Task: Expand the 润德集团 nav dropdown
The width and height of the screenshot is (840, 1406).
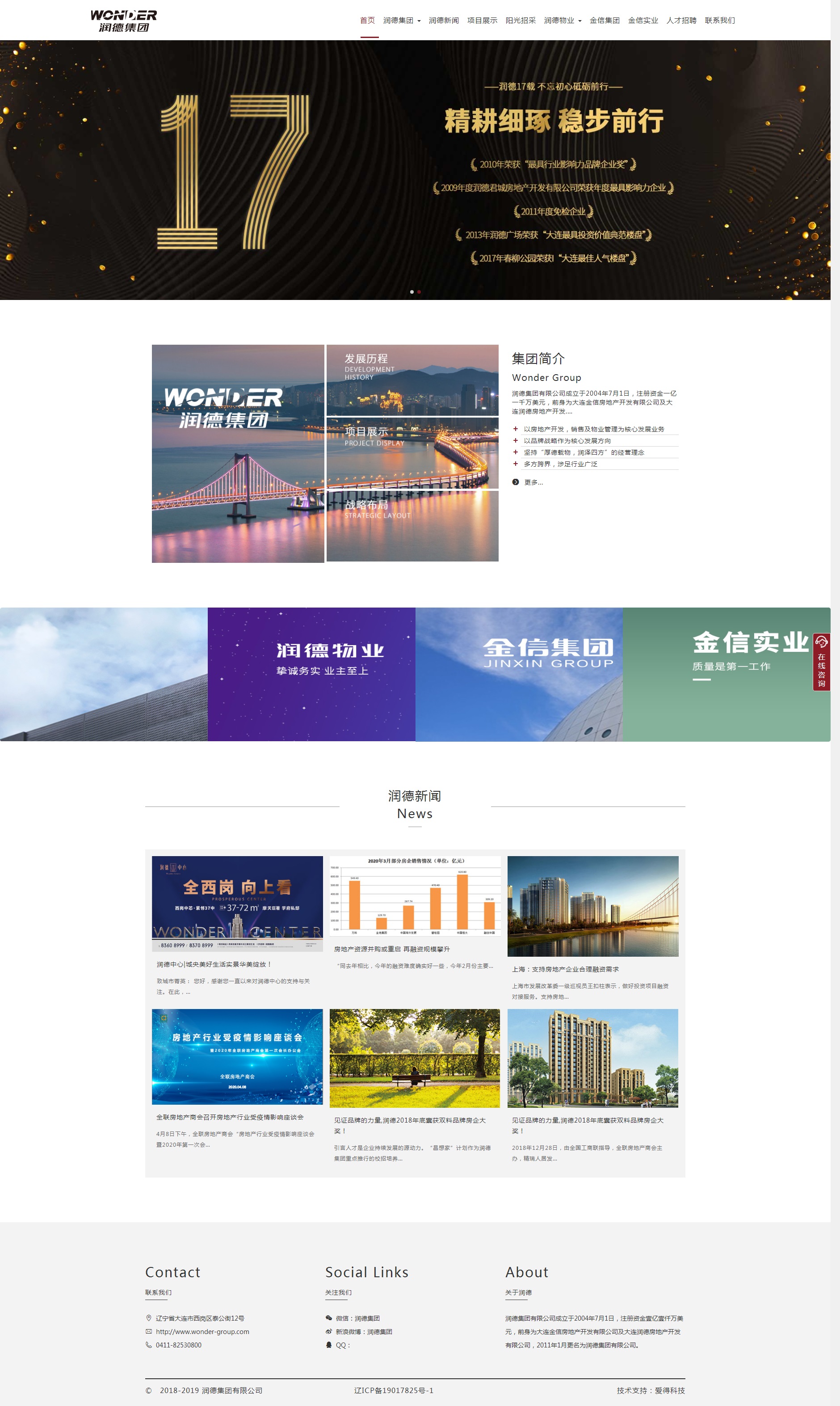Action: pos(401,21)
